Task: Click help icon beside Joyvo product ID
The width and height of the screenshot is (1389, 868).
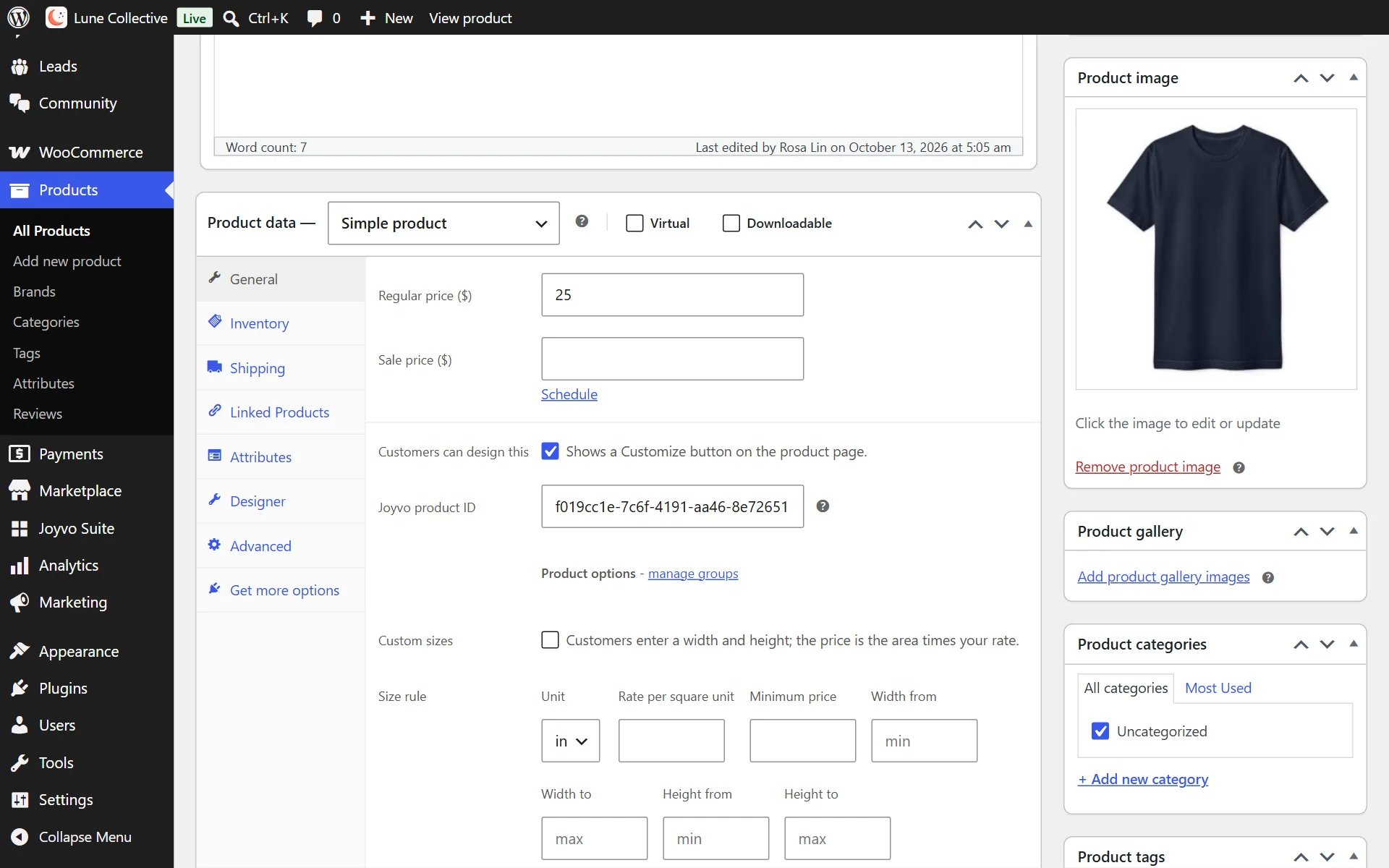Action: click(x=823, y=506)
